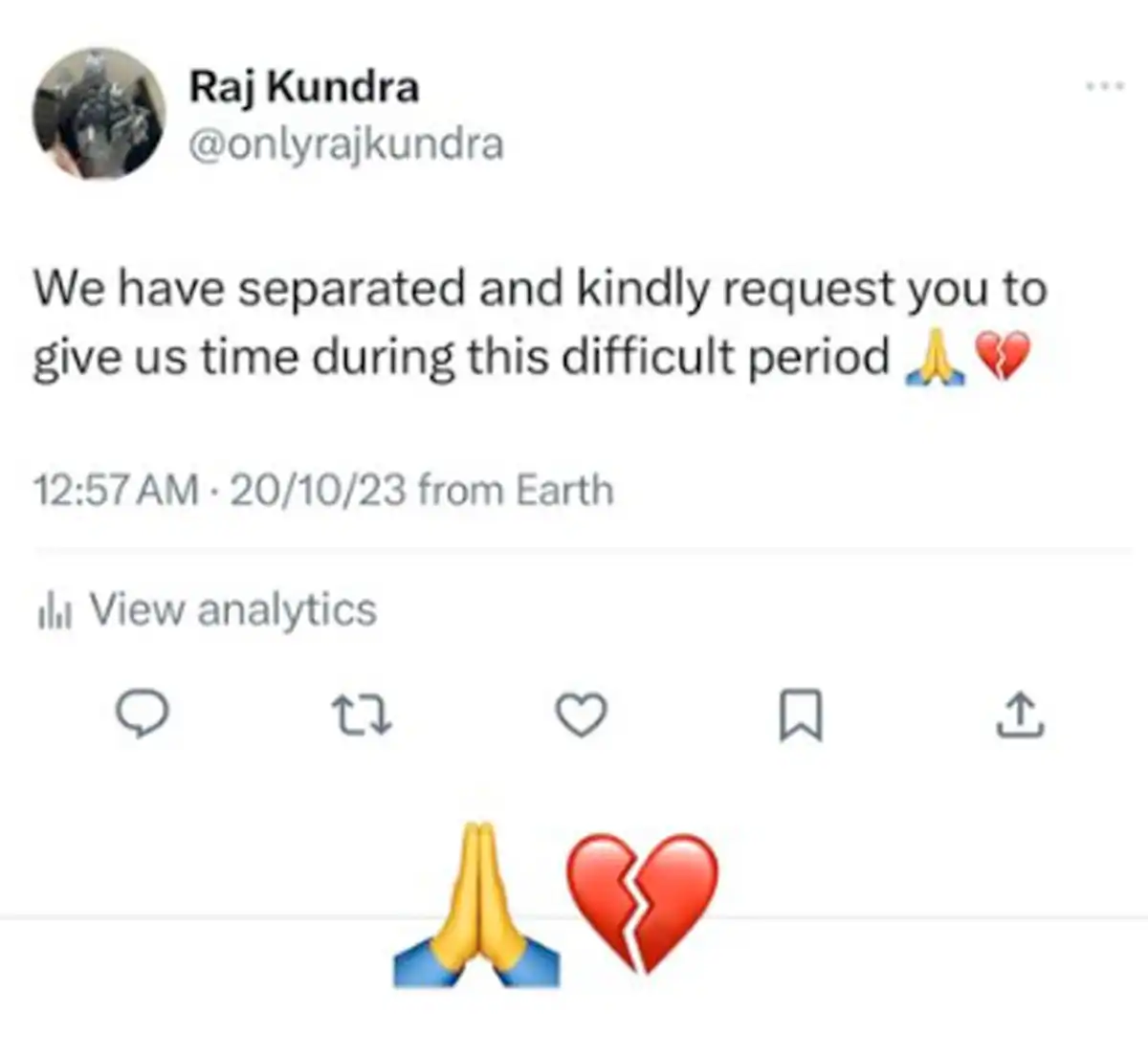Click the 20/10/23 date

pos(317,491)
